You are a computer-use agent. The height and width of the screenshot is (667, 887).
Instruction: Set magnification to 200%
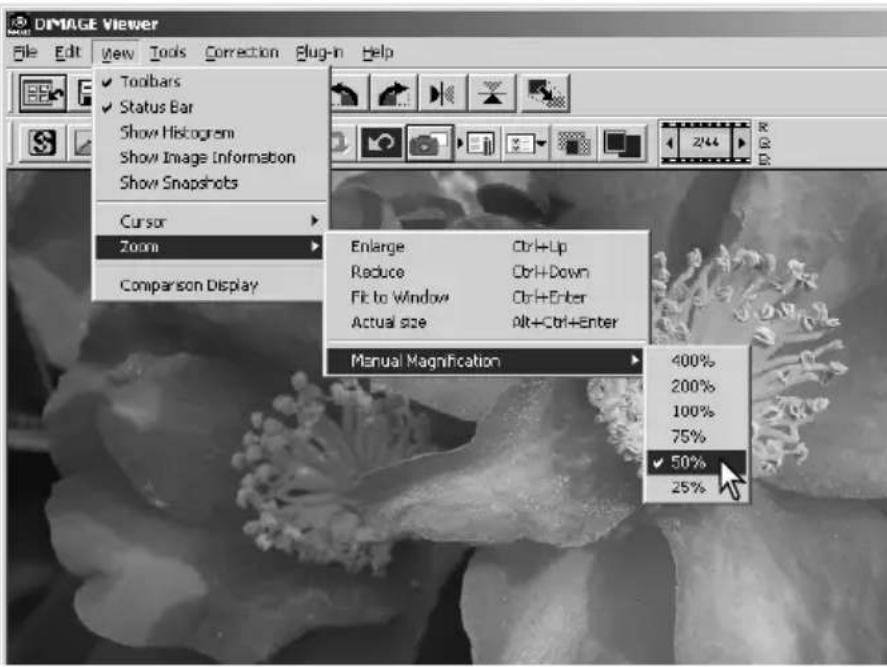[696, 386]
